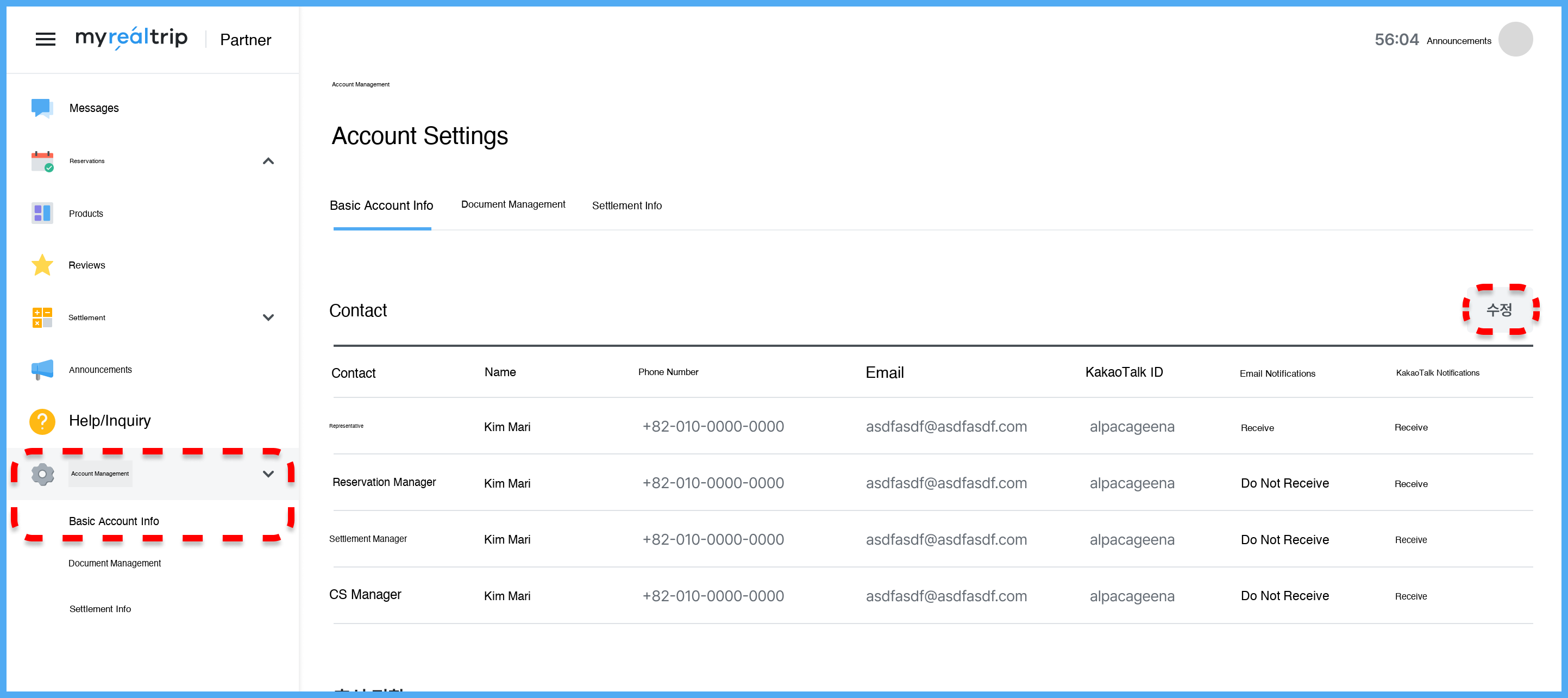The width and height of the screenshot is (1568, 698).
Task: Open the hamburger menu icon
Action: coord(45,40)
